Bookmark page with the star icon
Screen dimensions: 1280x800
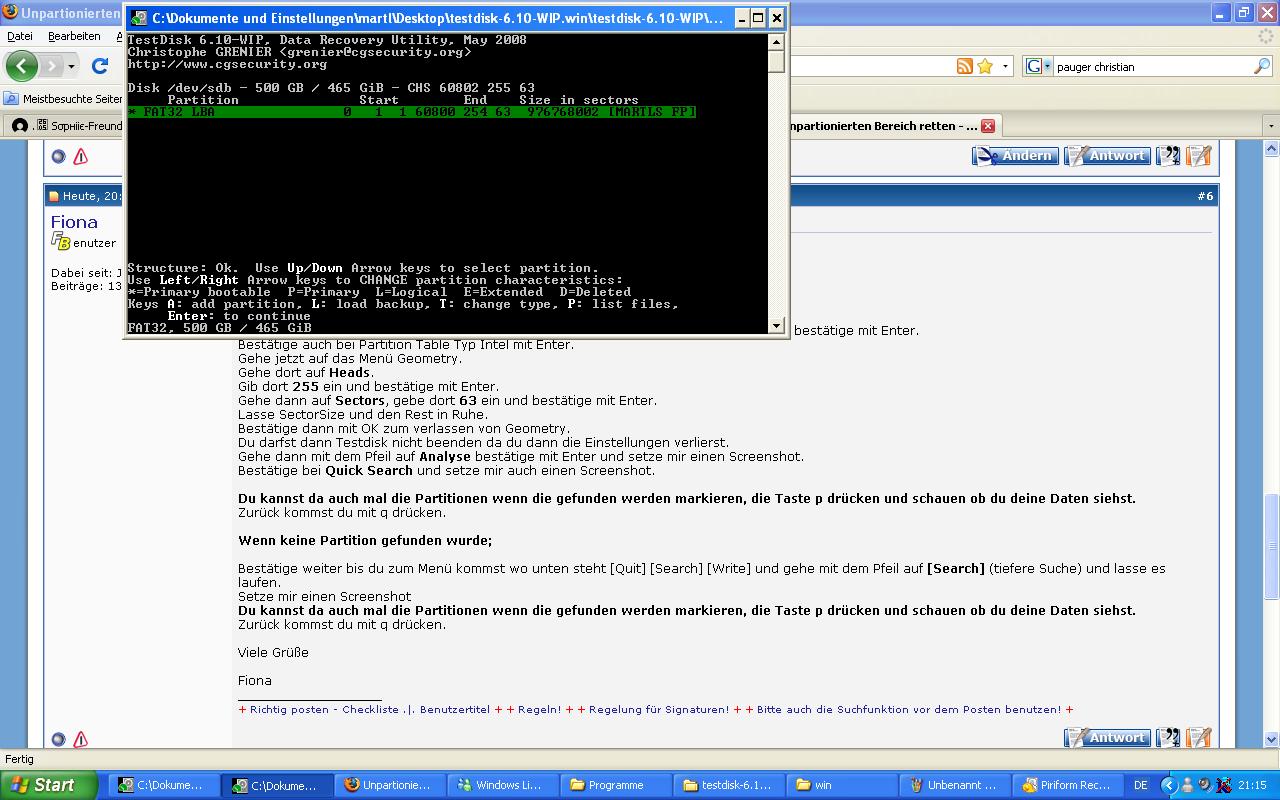(985, 66)
